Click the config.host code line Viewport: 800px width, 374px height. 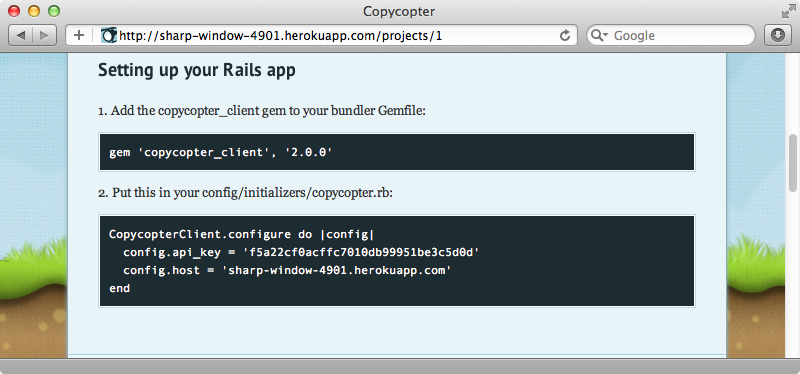coord(287,270)
